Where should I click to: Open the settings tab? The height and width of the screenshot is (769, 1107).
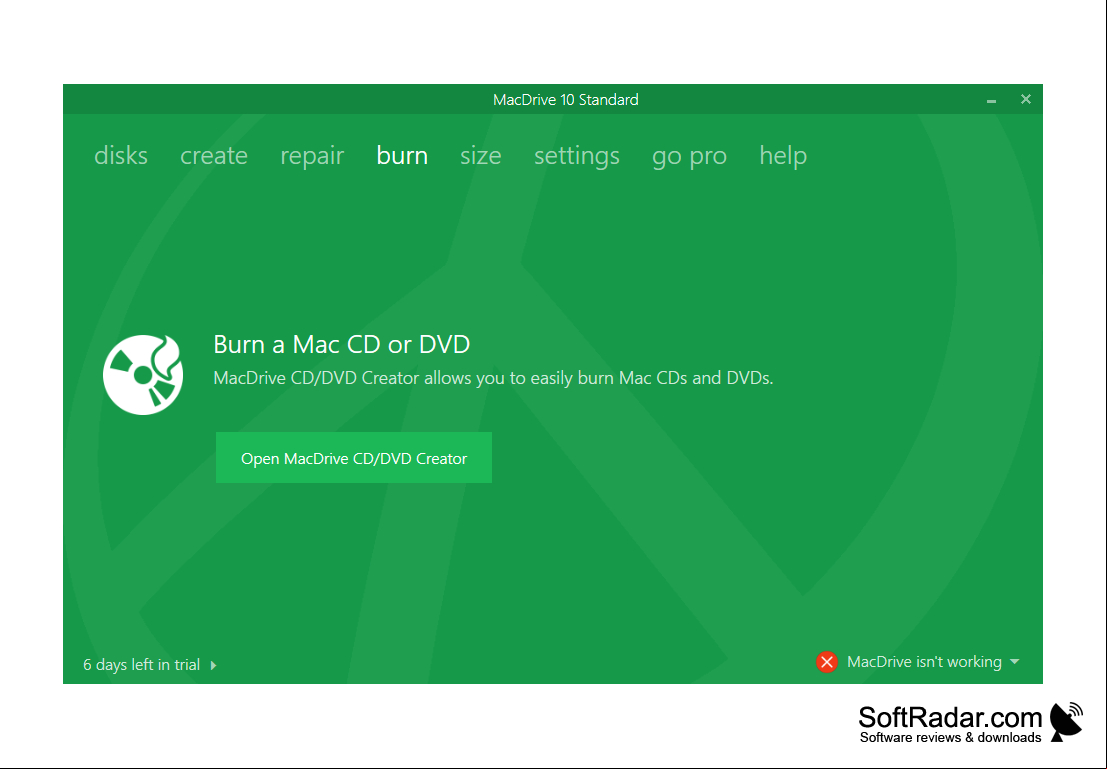tap(577, 156)
